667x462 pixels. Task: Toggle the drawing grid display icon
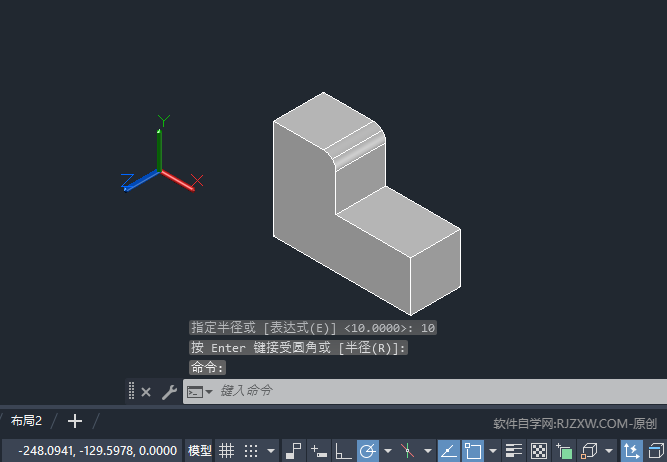coord(226,451)
